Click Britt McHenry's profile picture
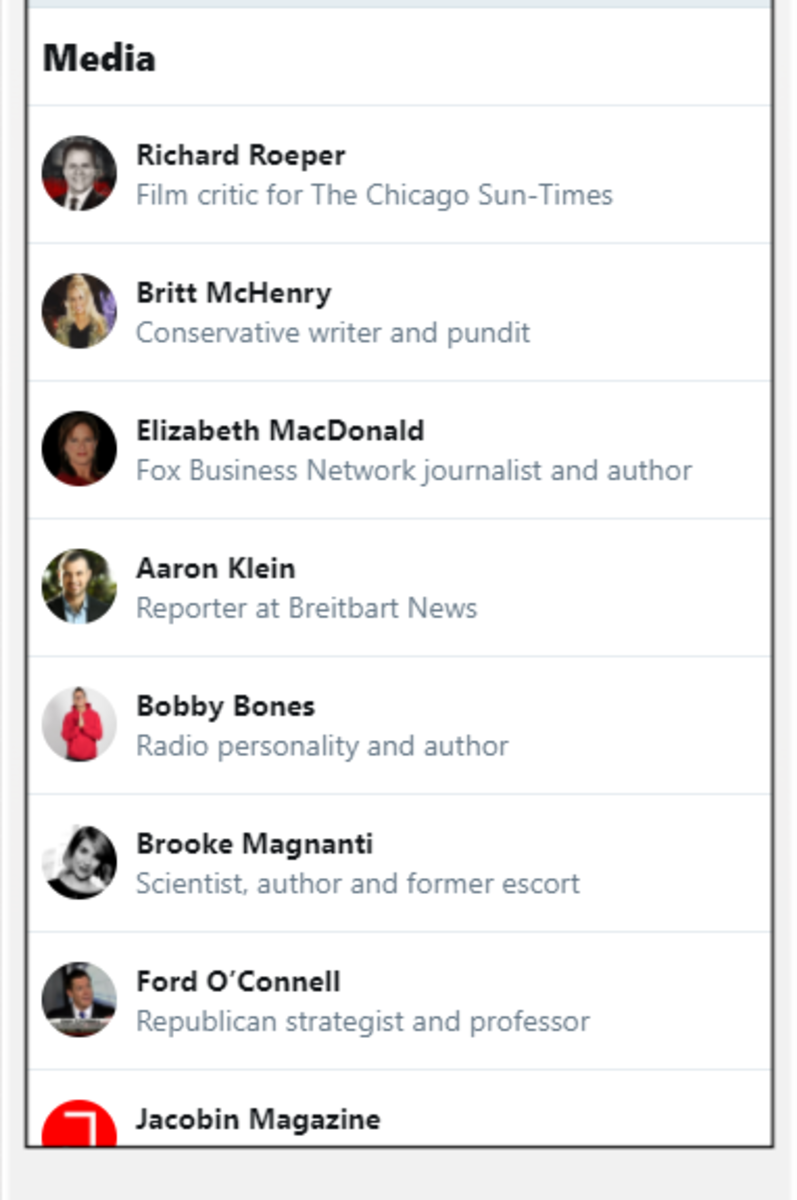Viewport: 797px width, 1200px height. (79, 312)
